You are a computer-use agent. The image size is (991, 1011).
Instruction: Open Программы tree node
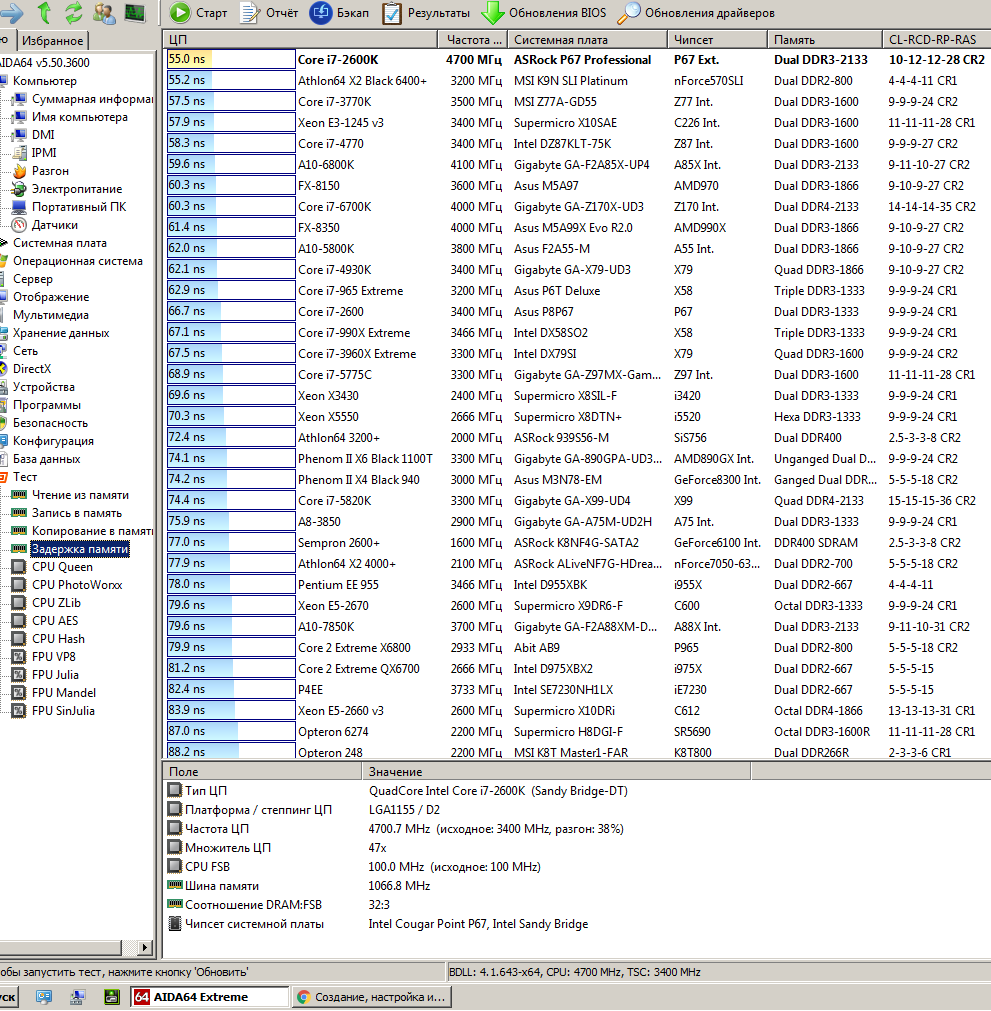tap(41, 406)
